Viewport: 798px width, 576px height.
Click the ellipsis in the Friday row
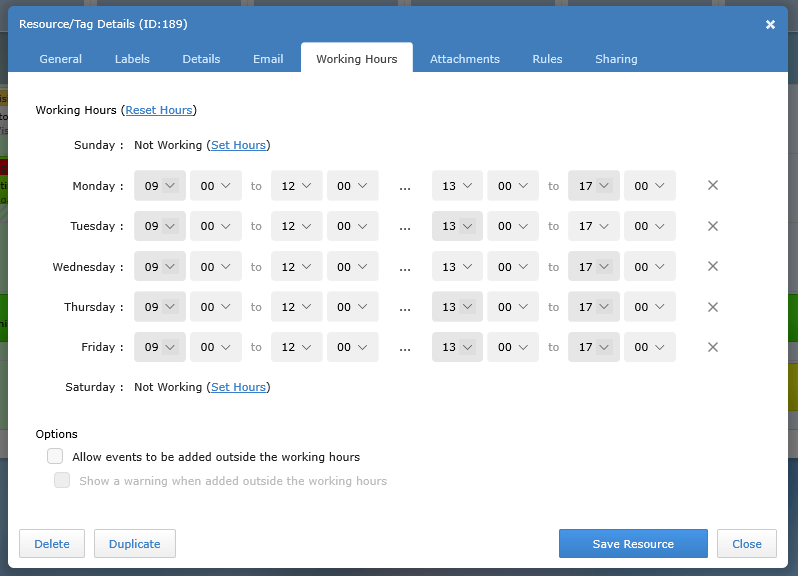click(405, 350)
